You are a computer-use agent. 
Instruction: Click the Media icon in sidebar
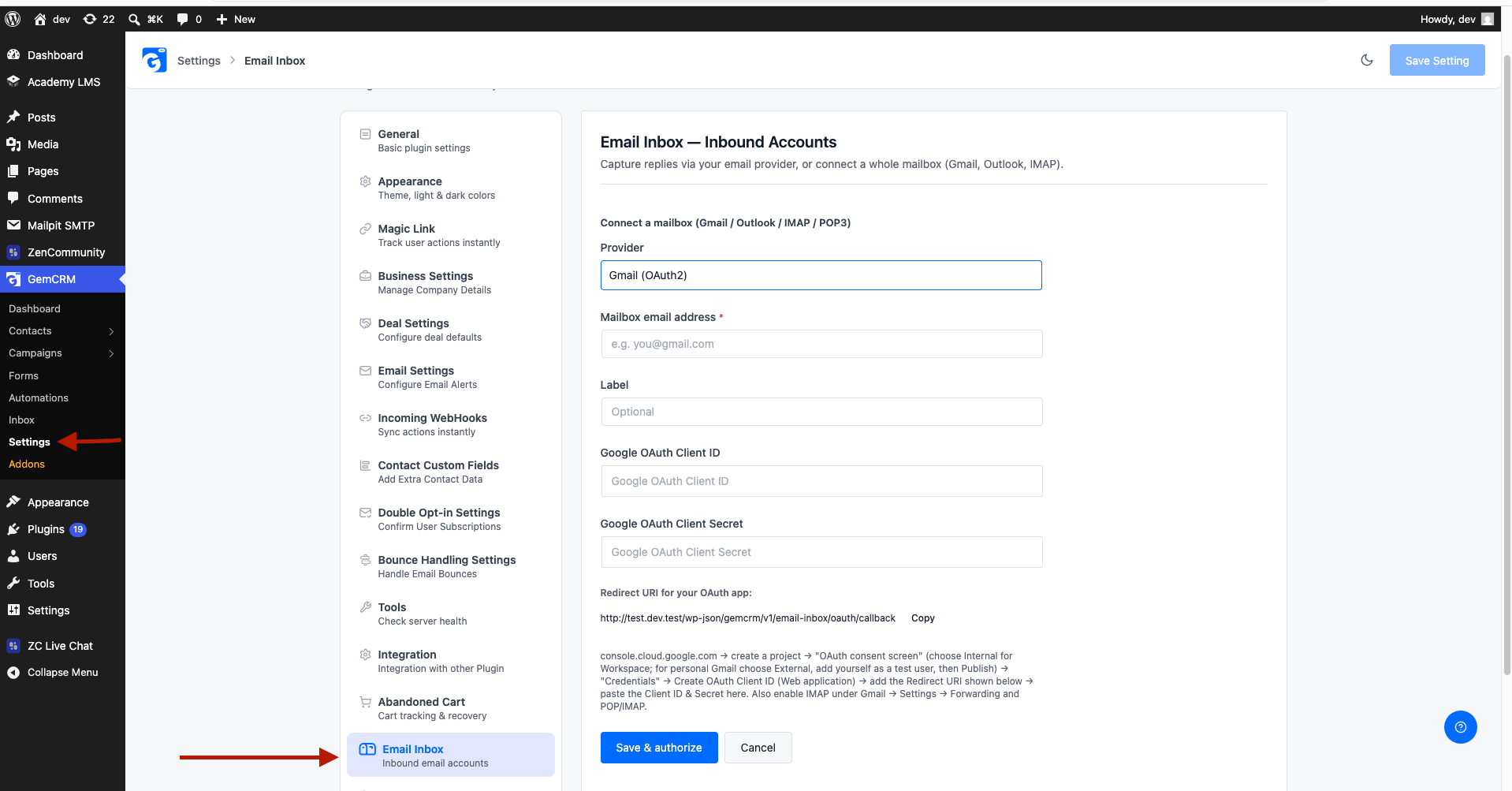[13, 144]
